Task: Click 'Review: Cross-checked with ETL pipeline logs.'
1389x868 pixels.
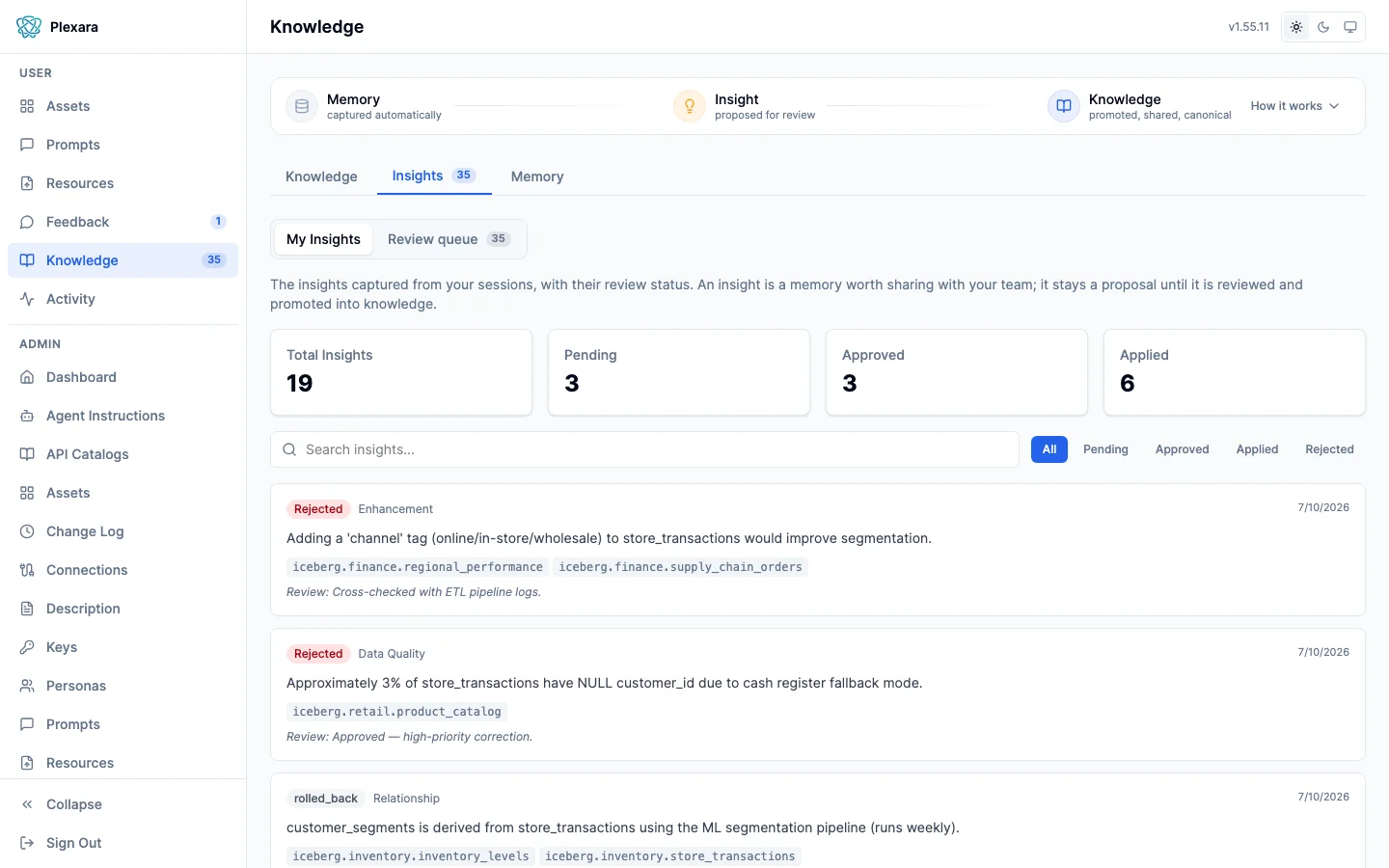Action: coord(414,592)
